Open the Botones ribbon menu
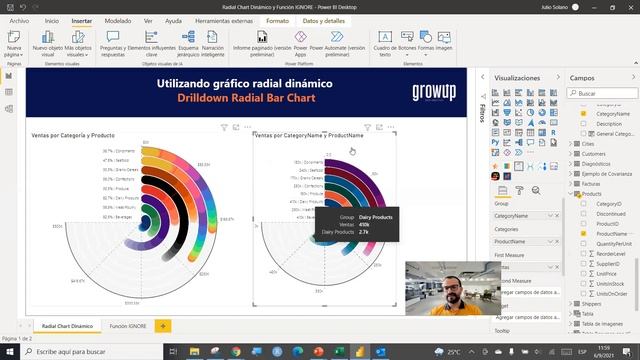This screenshot has width=640, height=360. point(407,43)
